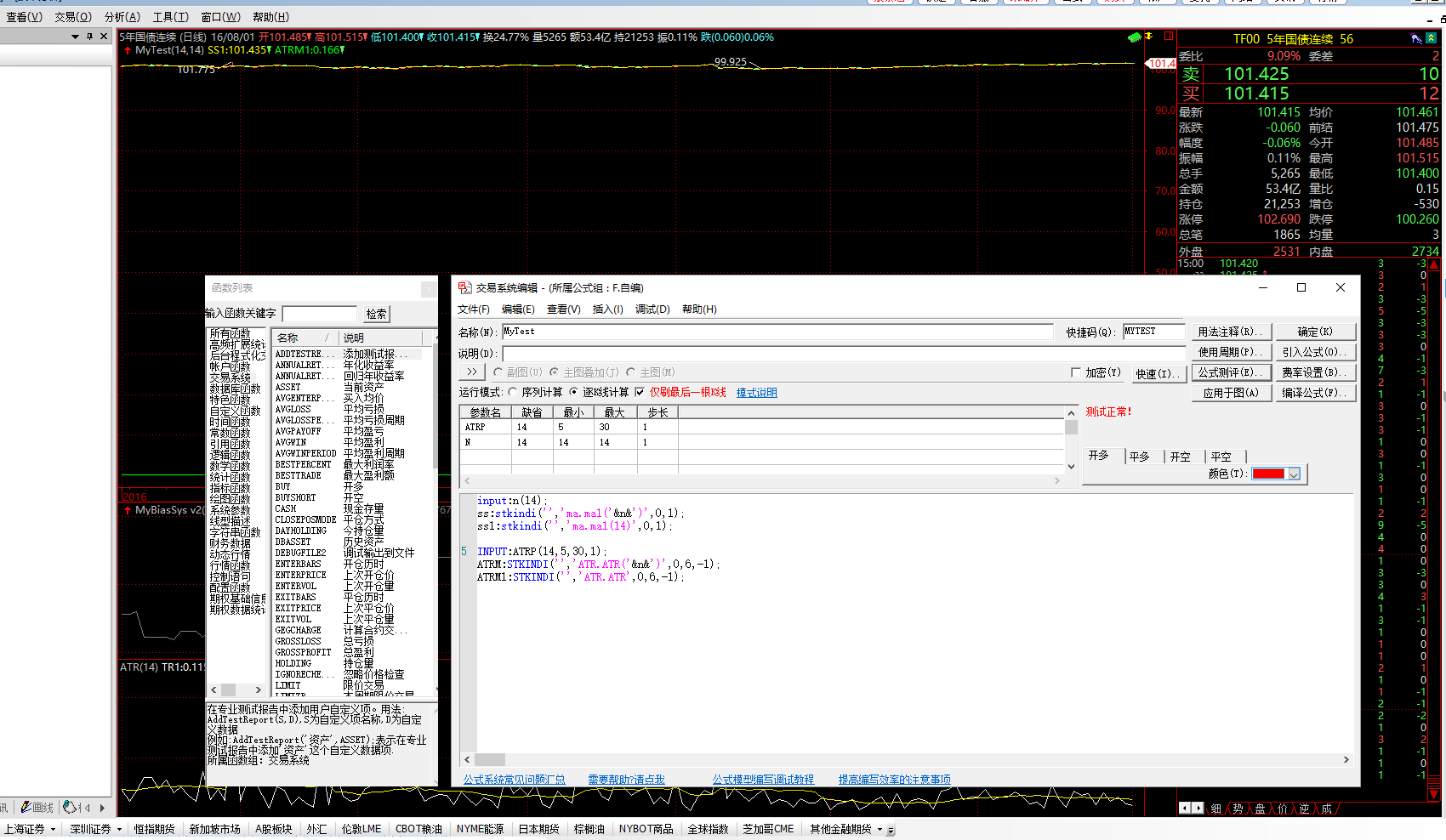Open the 文件 menu in formula editor
Viewport: 1446px width, 840px height.
click(474, 309)
